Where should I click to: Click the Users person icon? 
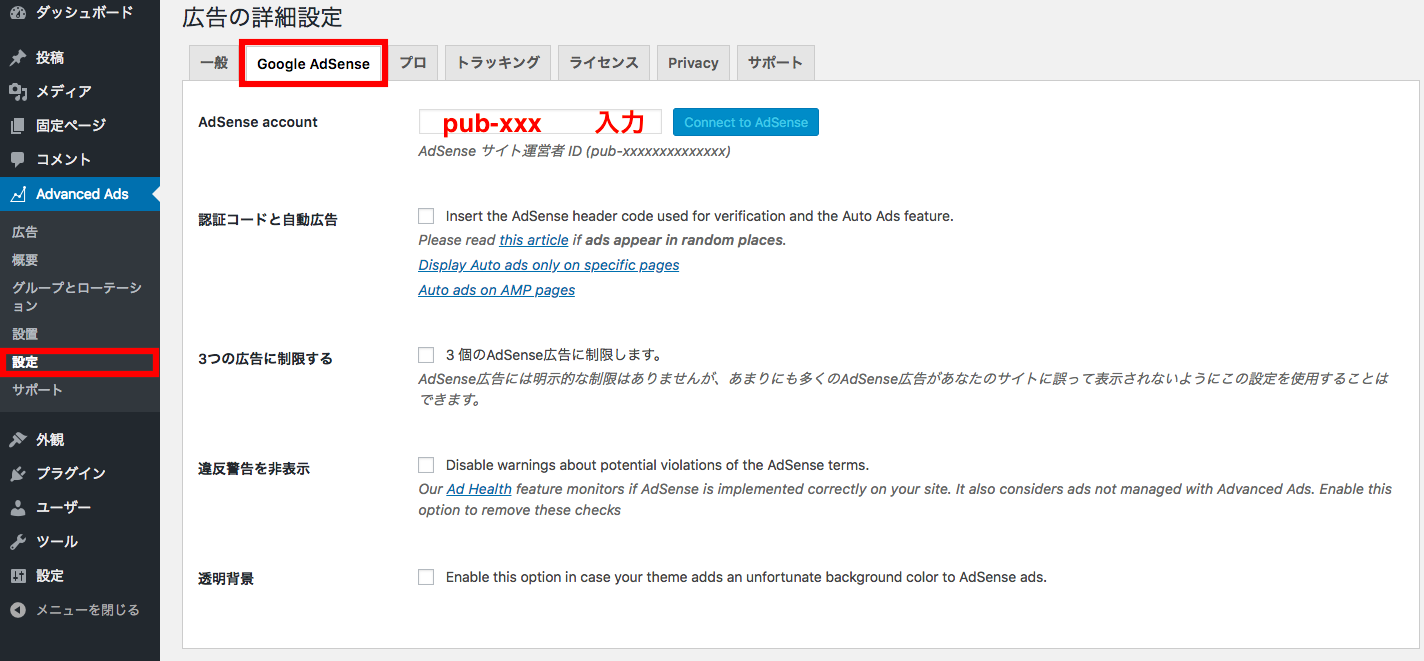18,508
